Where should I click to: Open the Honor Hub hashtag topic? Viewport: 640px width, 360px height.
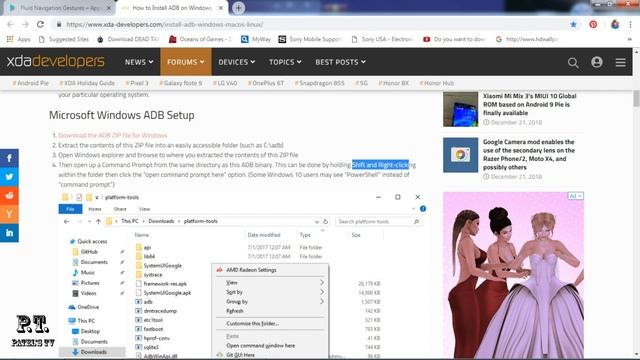(x=437, y=83)
